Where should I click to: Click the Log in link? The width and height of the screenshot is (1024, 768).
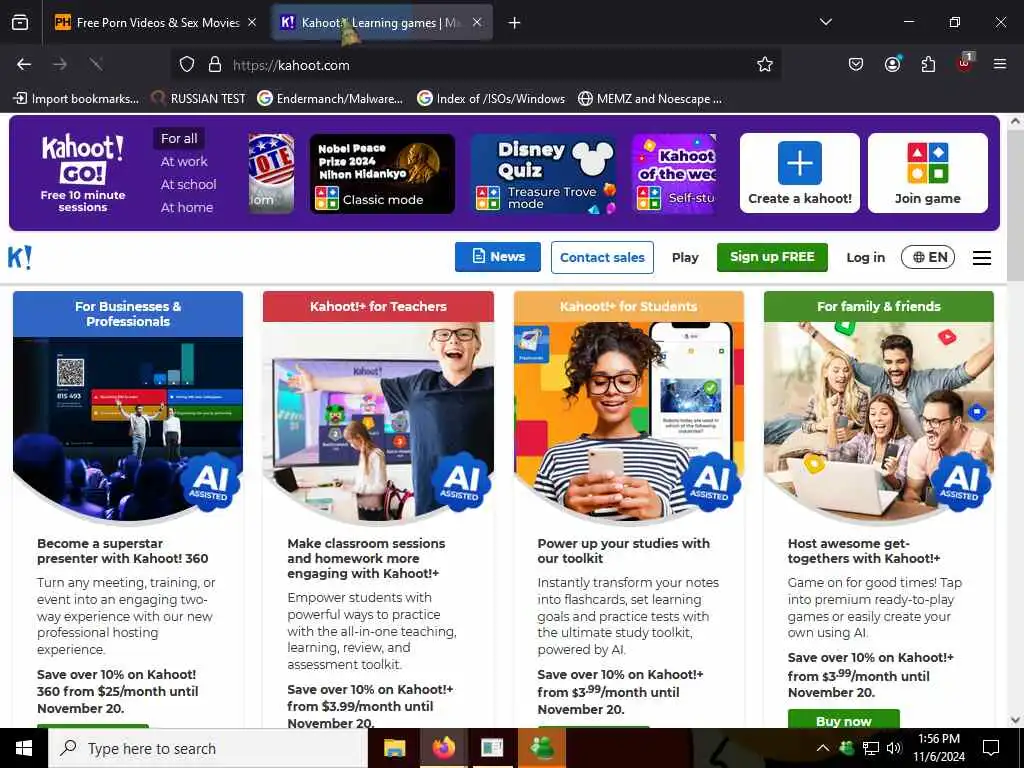pyautogui.click(x=865, y=257)
